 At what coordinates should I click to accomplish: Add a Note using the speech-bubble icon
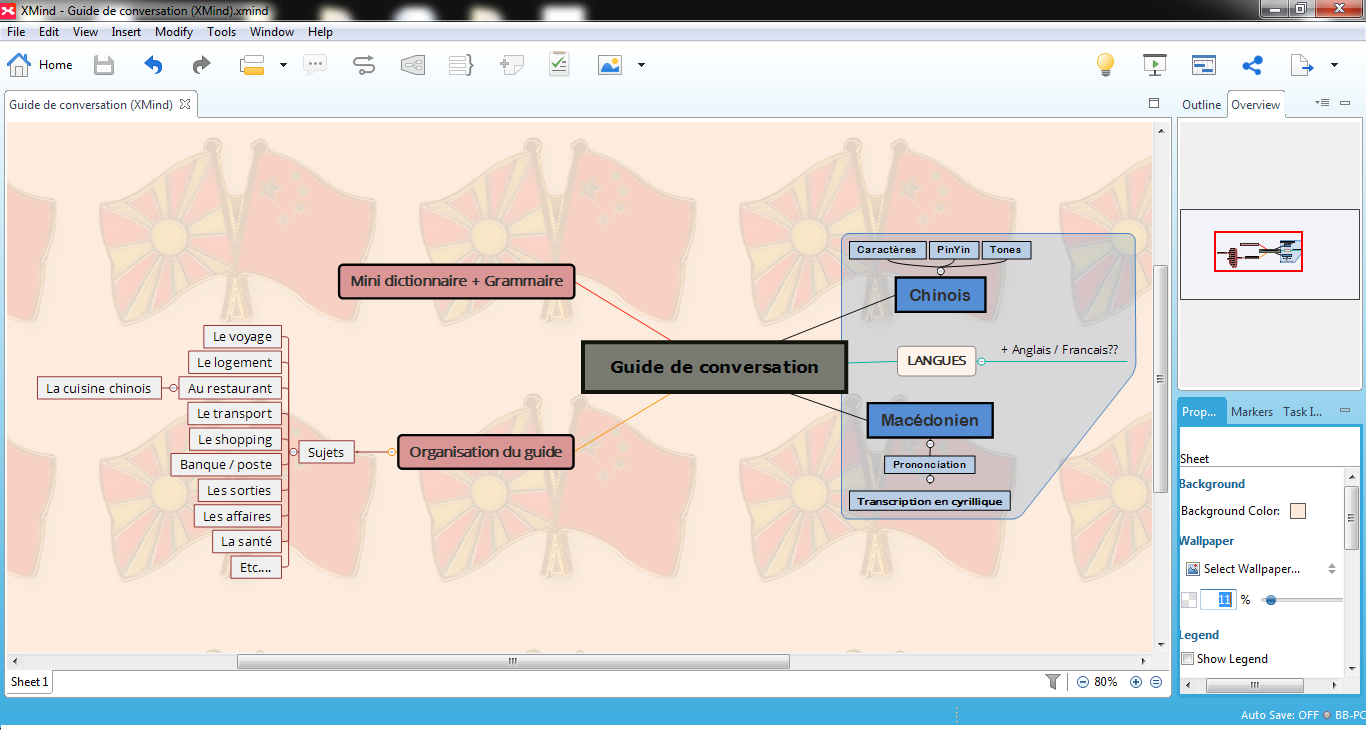315,64
